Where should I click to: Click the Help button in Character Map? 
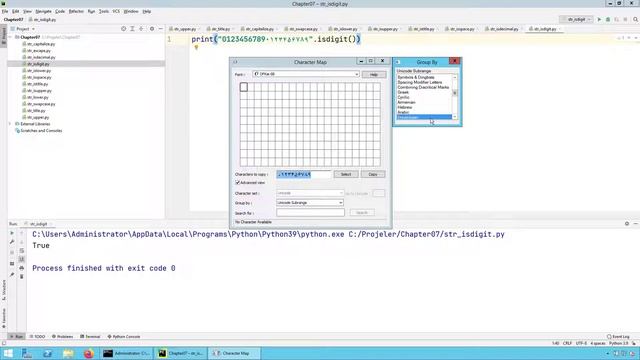(x=373, y=75)
